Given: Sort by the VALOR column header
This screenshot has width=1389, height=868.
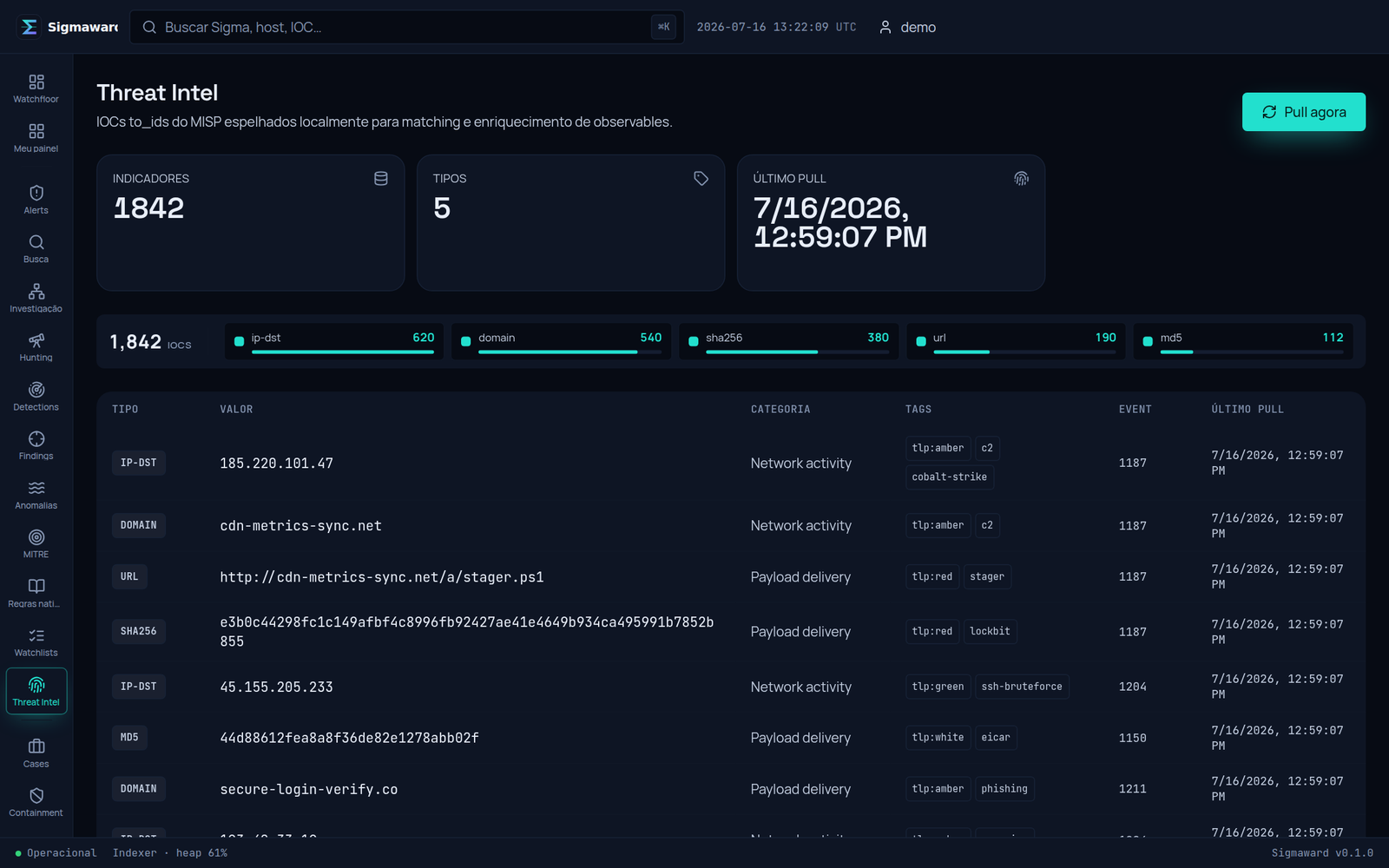Looking at the screenshot, I should click(236, 409).
